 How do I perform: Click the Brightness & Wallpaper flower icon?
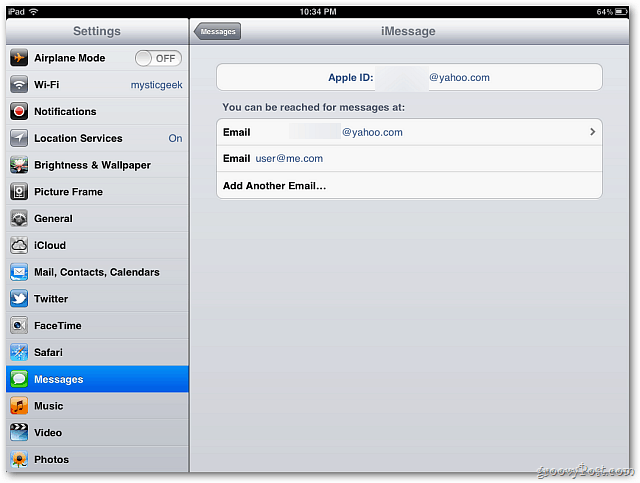click(19, 165)
